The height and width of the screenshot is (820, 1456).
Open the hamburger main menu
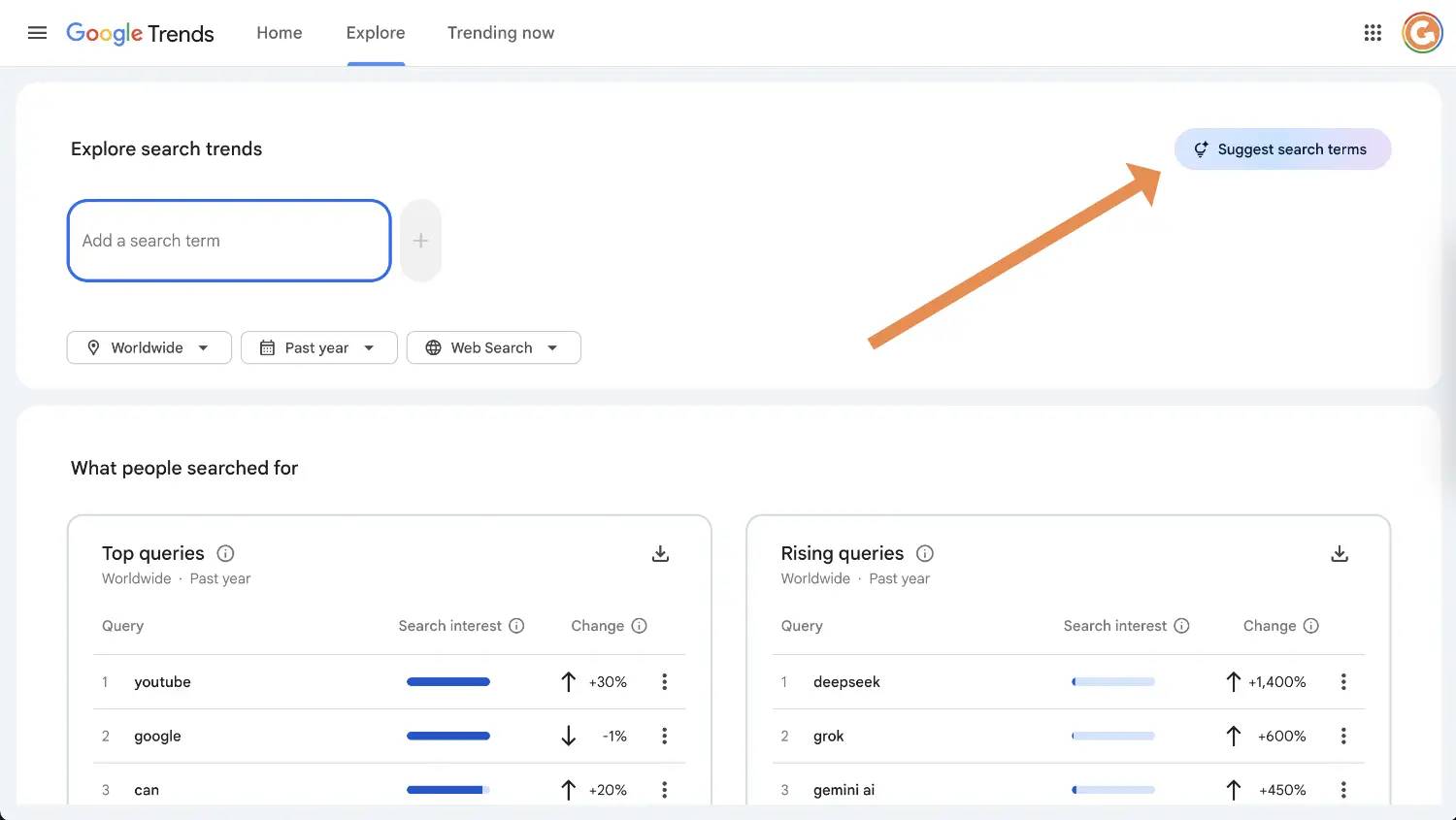(x=37, y=33)
